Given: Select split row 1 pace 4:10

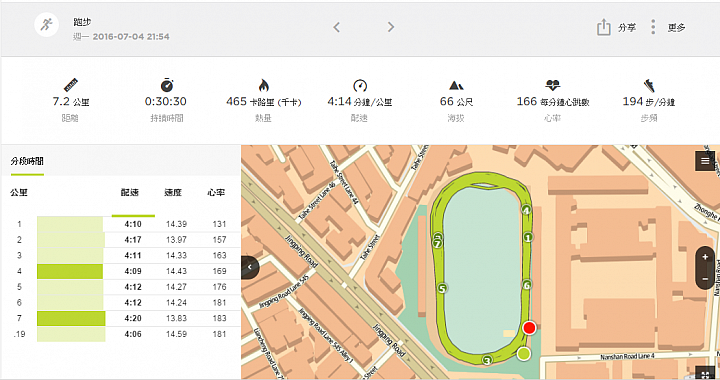Looking at the screenshot, I should pos(133,224).
